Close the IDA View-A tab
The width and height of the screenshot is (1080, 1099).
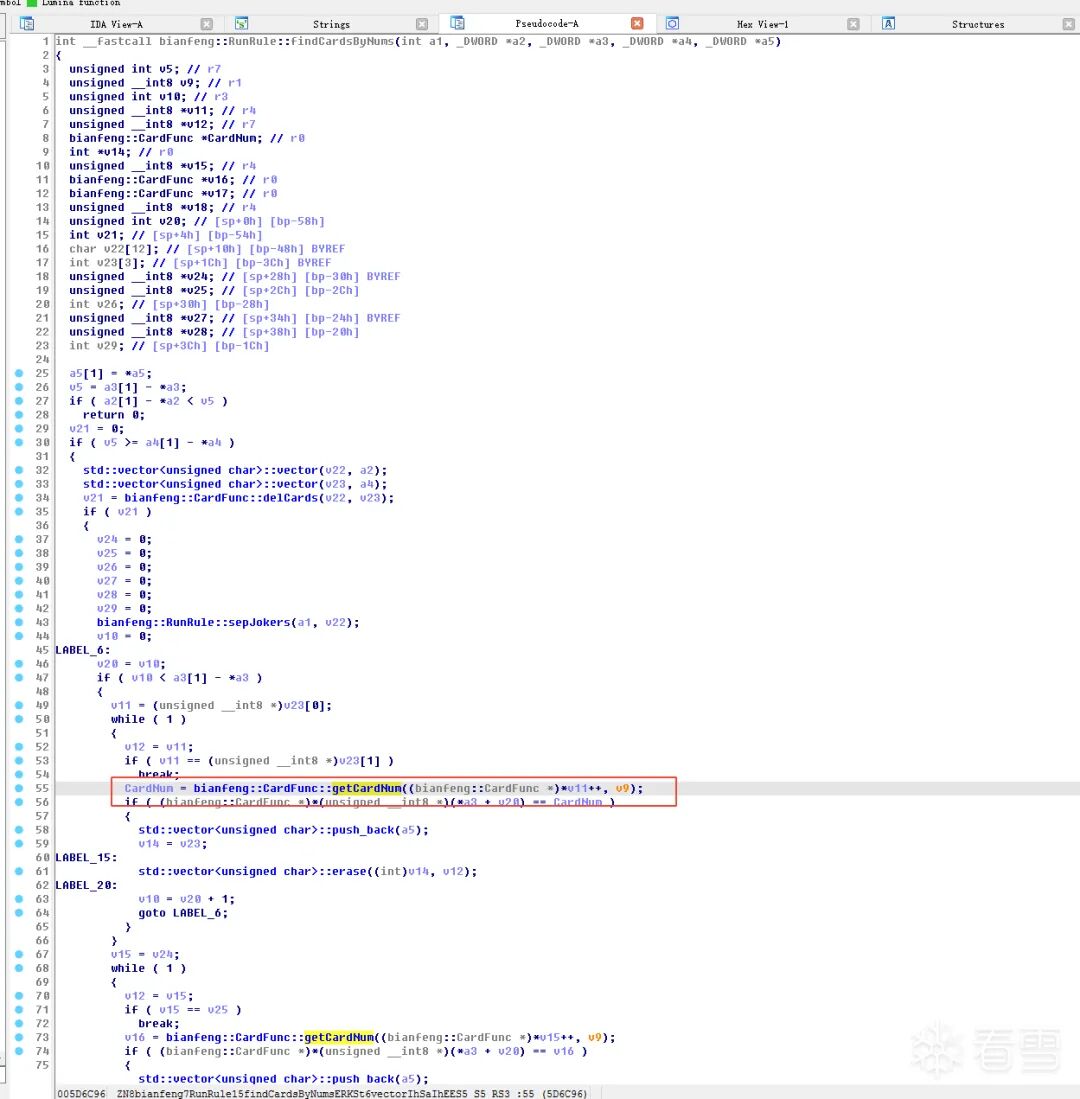206,24
